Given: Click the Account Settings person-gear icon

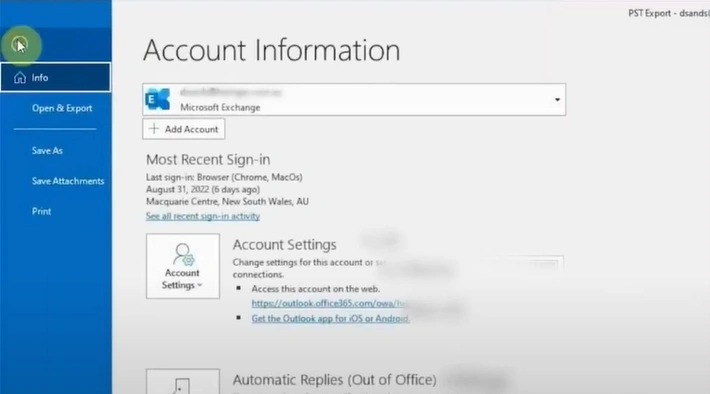Looking at the screenshot, I should [183, 255].
